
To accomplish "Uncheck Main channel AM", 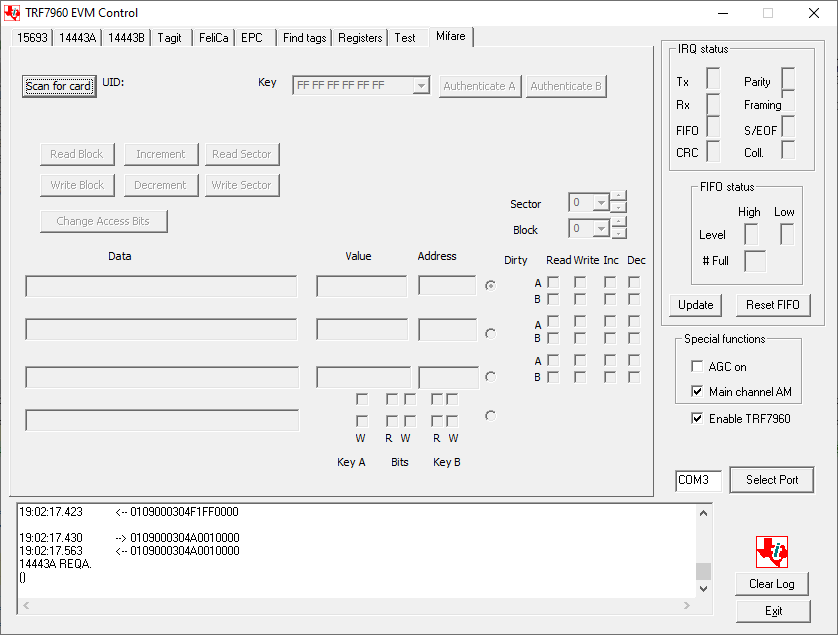I will 697,391.
